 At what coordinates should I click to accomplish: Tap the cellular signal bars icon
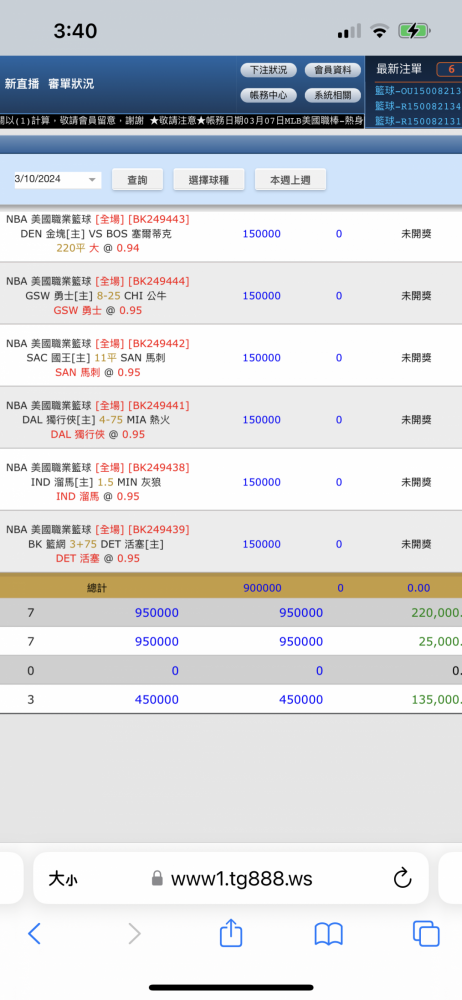349,31
